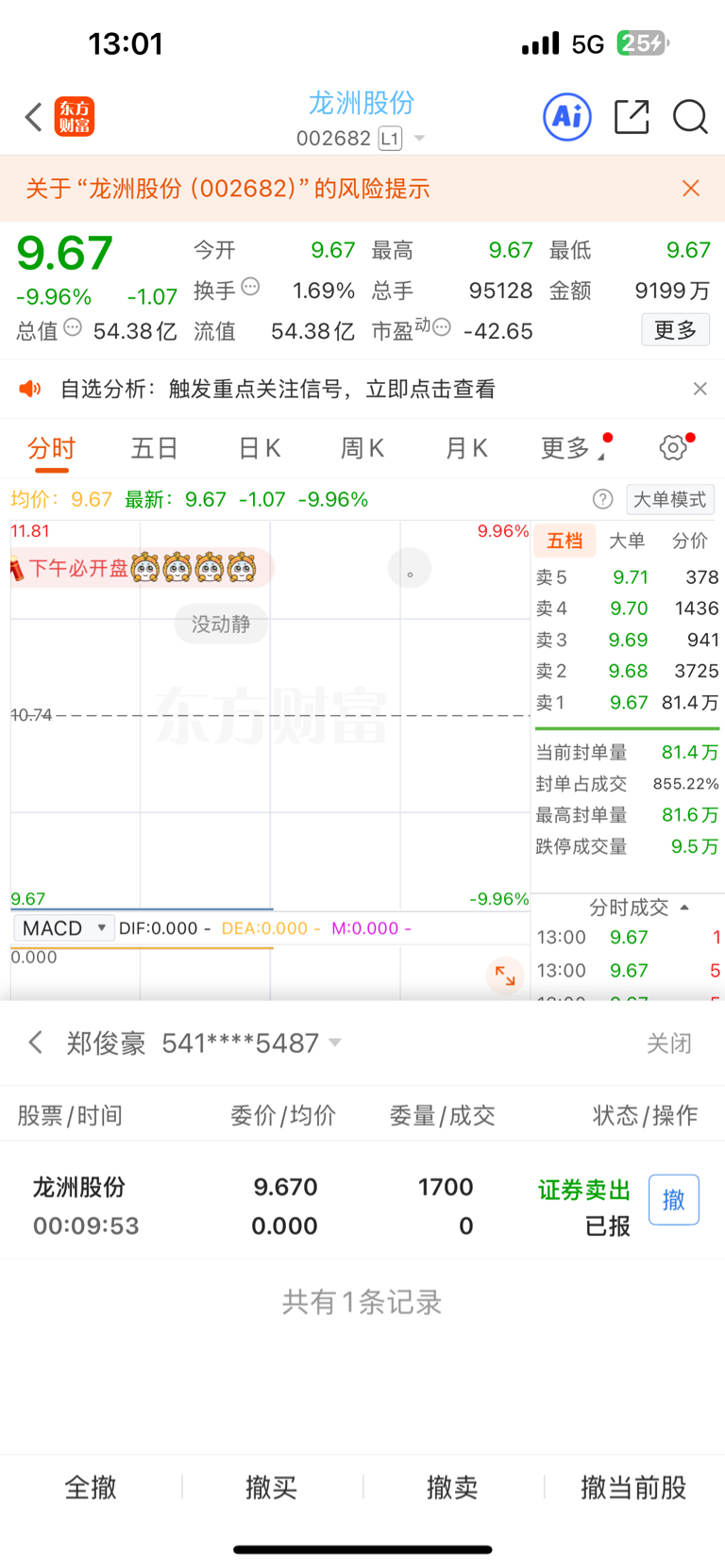Tap 5G signal indicator
This screenshot has width=725, height=1568.
coord(587,44)
